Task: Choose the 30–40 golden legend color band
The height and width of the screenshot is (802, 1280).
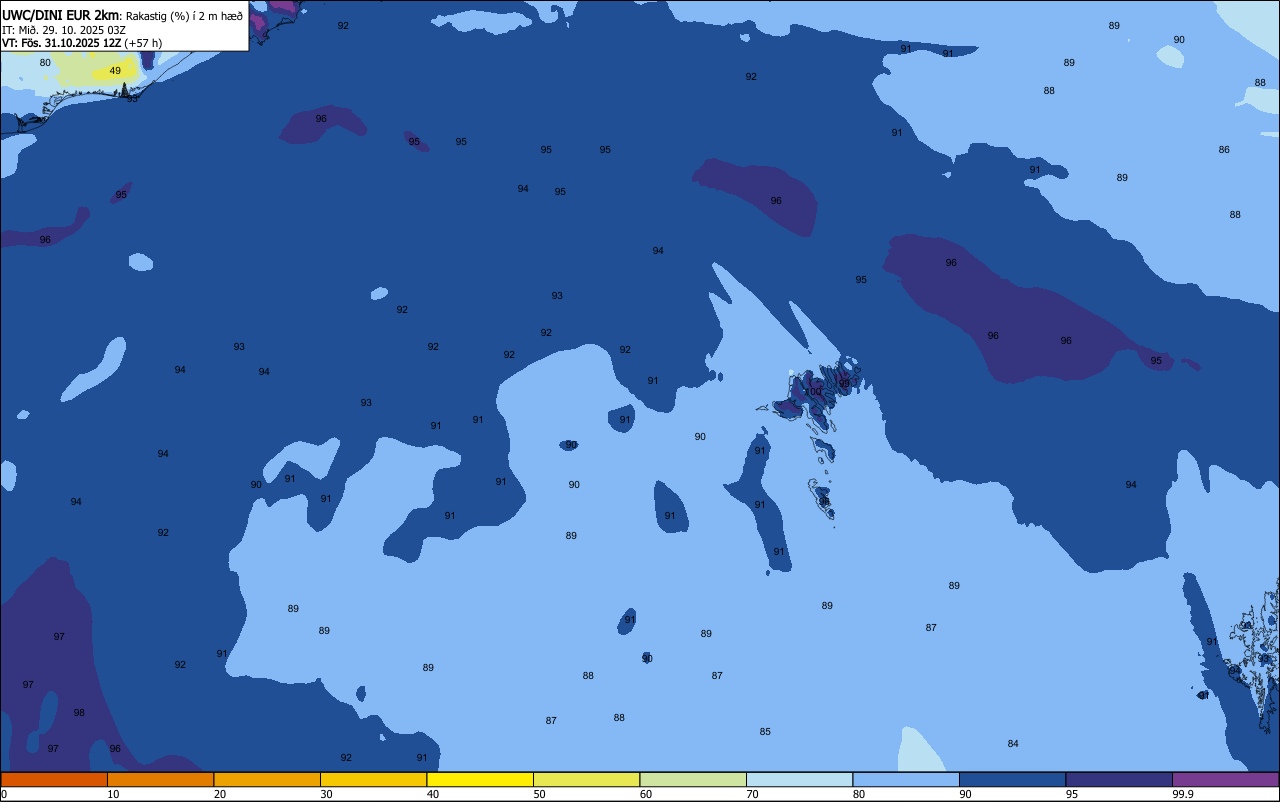Action: (x=374, y=779)
